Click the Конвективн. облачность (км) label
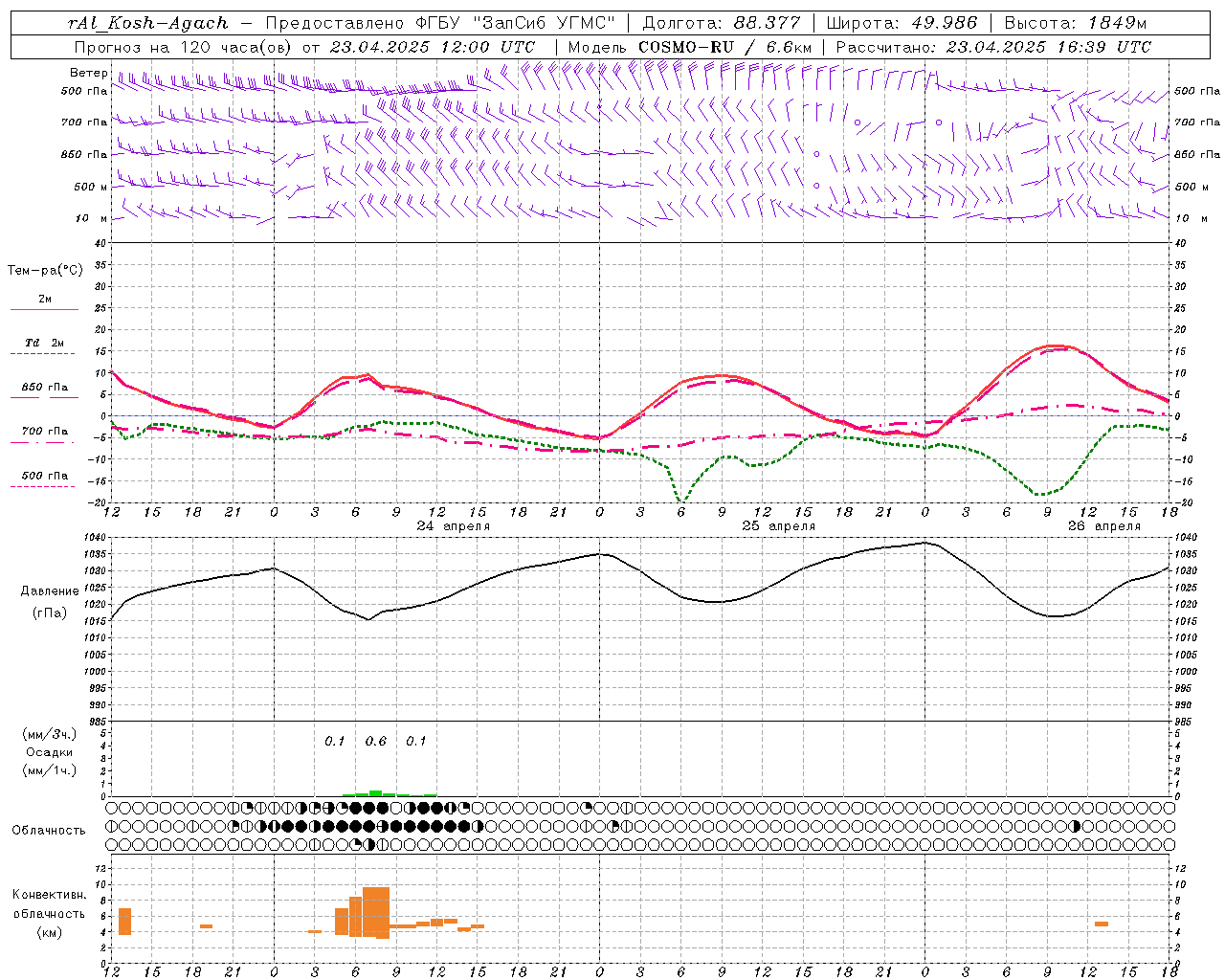1225x980 pixels. click(49, 913)
